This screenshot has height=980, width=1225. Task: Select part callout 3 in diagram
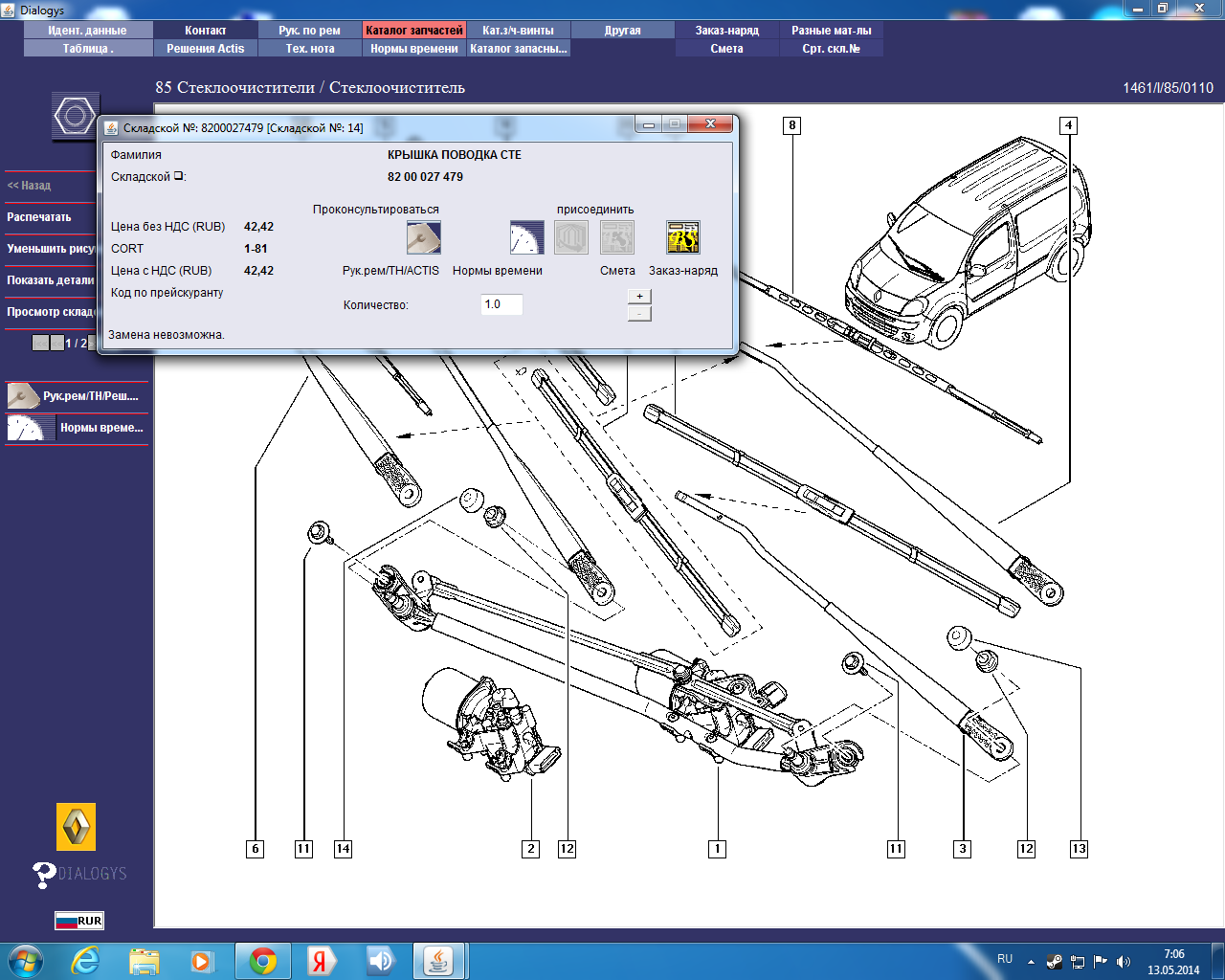point(963,849)
